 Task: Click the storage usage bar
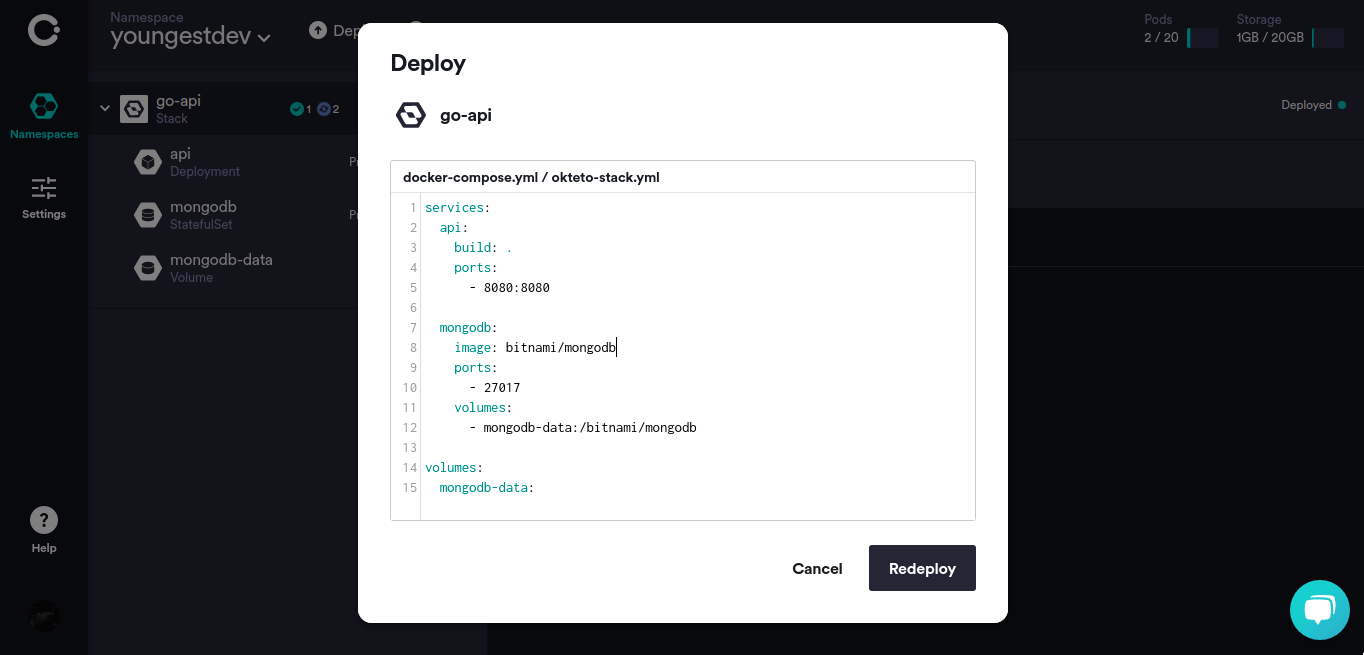tap(1327, 38)
